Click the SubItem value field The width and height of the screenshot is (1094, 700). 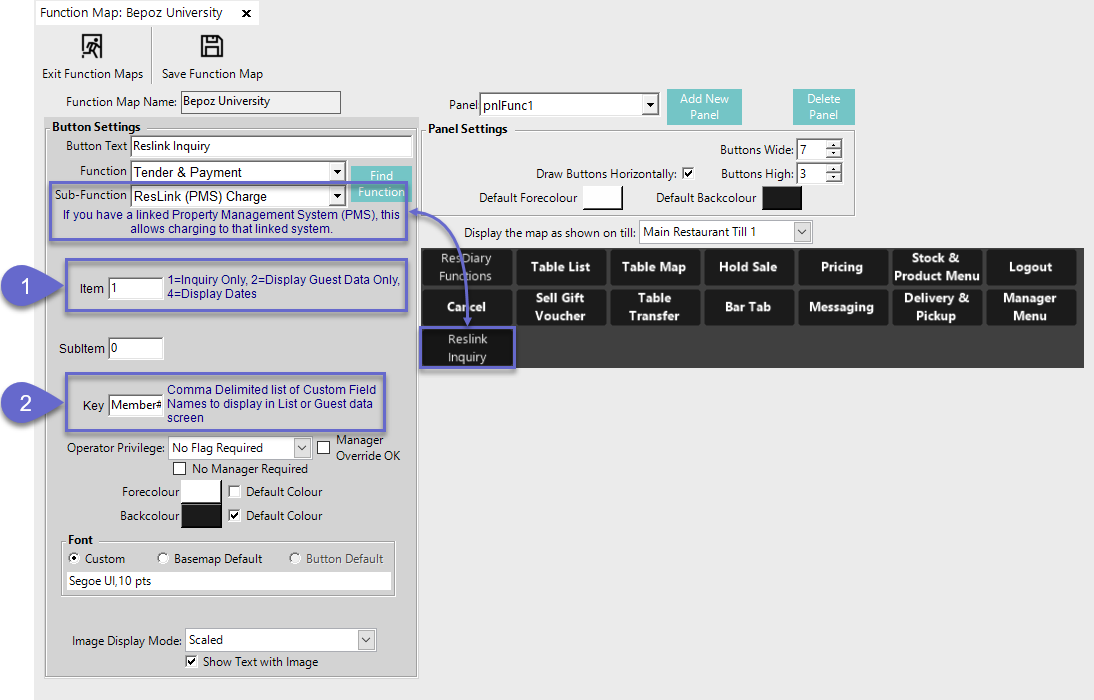point(136,348)
